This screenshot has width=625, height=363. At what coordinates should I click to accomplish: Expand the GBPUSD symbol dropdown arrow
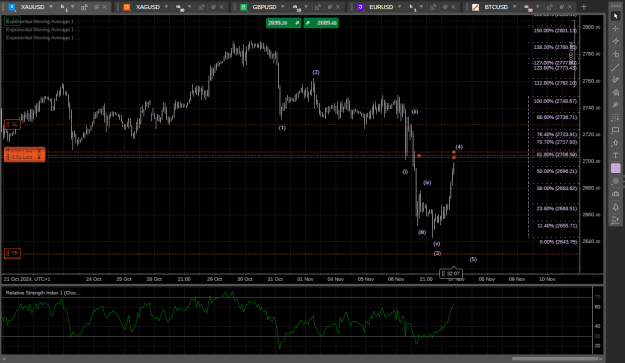click(x=283, y=7)
